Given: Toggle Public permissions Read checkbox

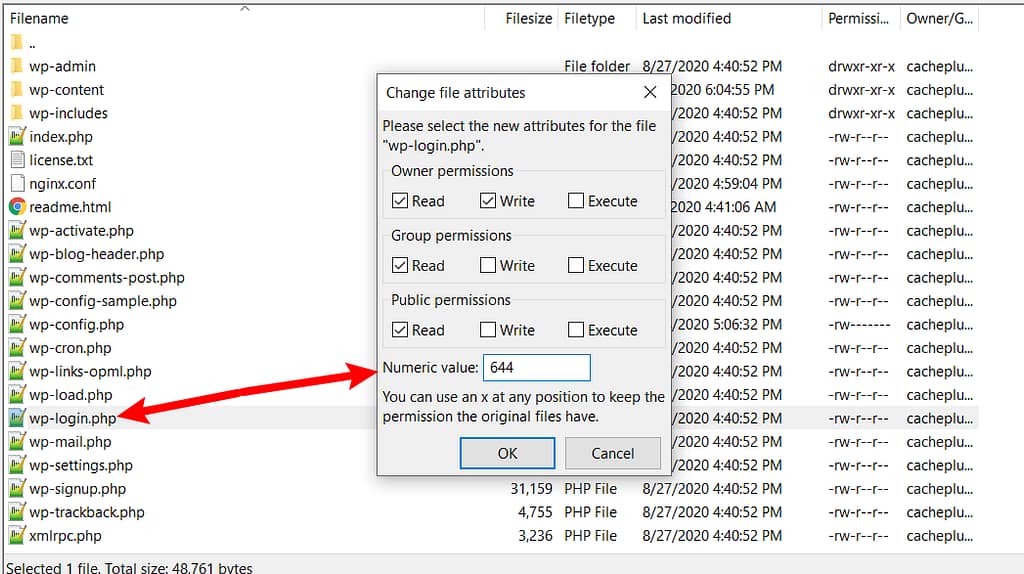Looking at the screenshot, I should point(400,330).
